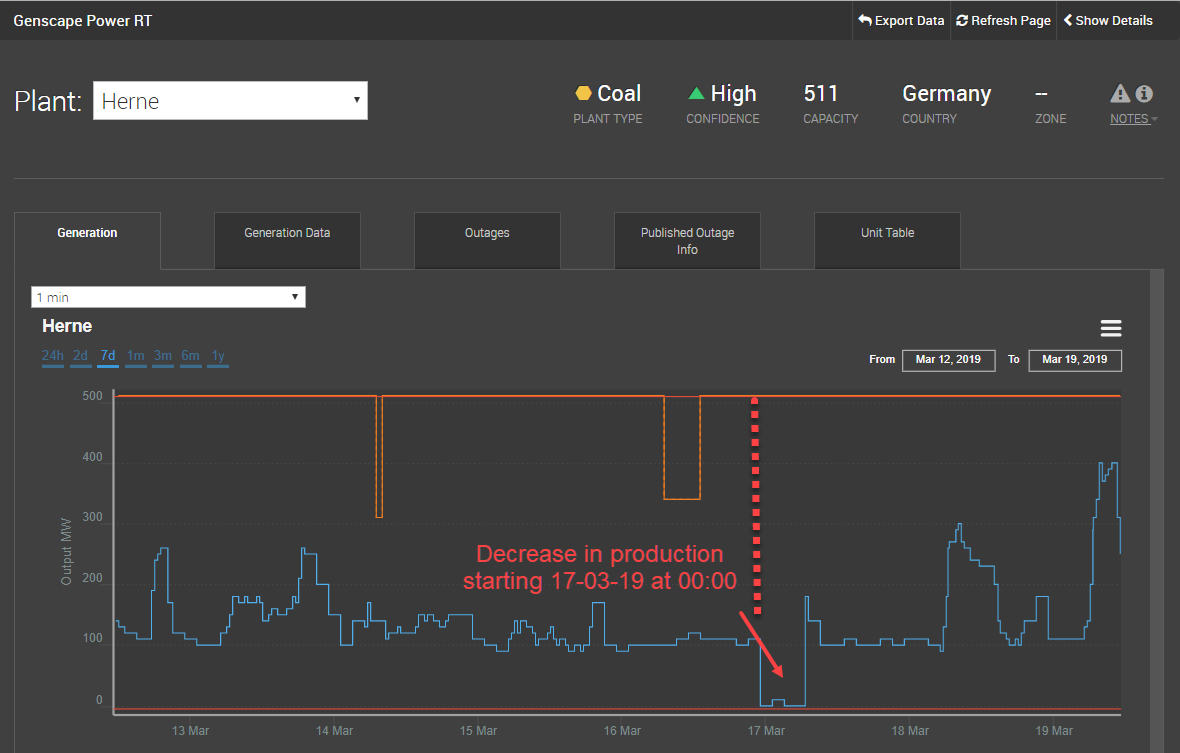Select the 3m range option
The height and width of the screenshot is (753, 1180).
[163, 356]
